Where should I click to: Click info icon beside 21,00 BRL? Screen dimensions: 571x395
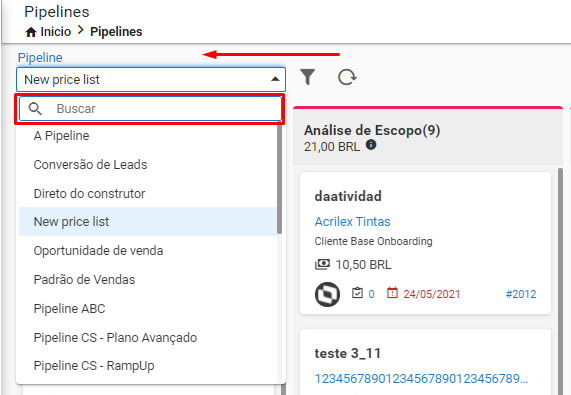click(371, 145)
